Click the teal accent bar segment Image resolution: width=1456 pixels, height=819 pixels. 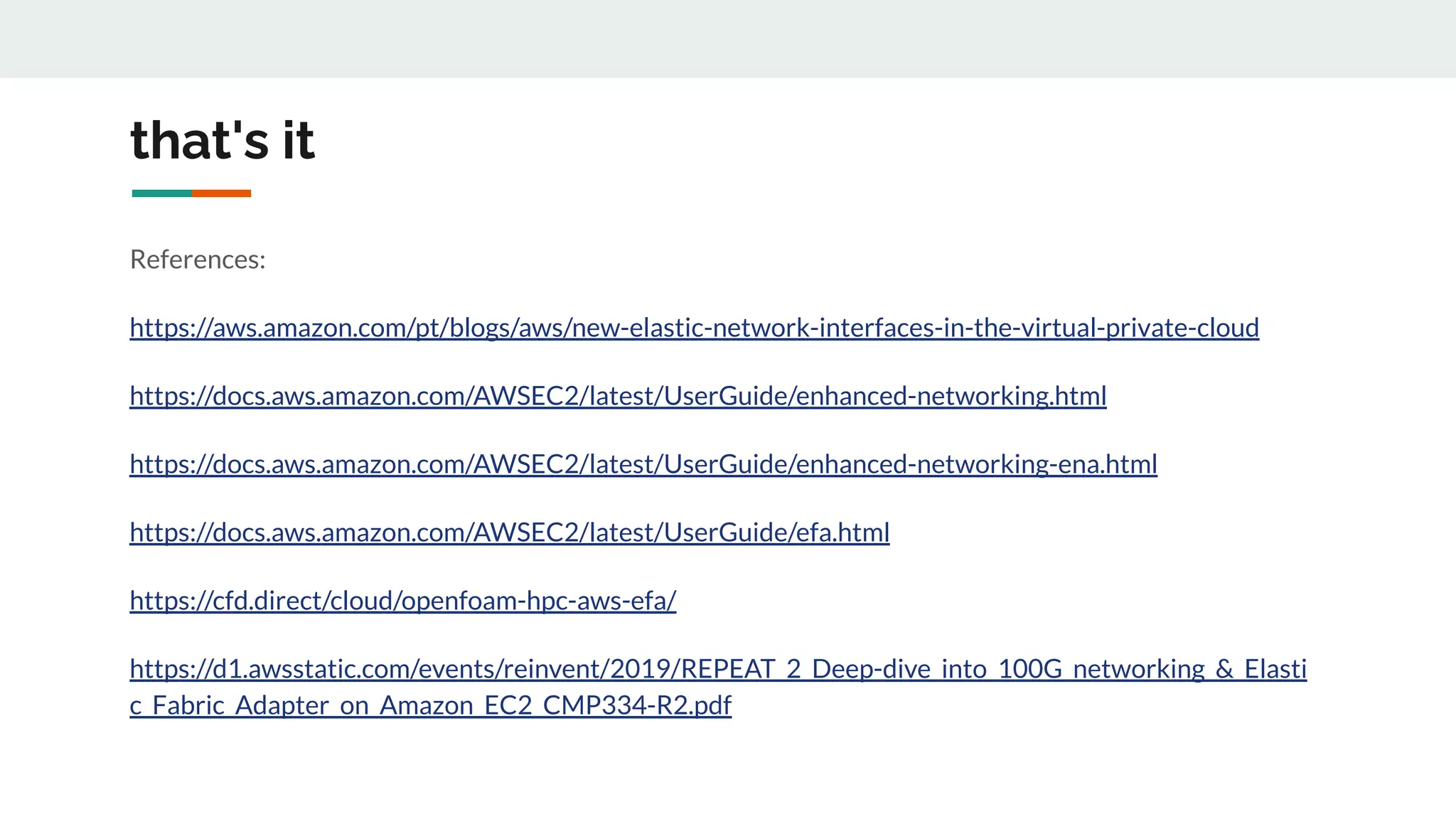pos(161,193)
